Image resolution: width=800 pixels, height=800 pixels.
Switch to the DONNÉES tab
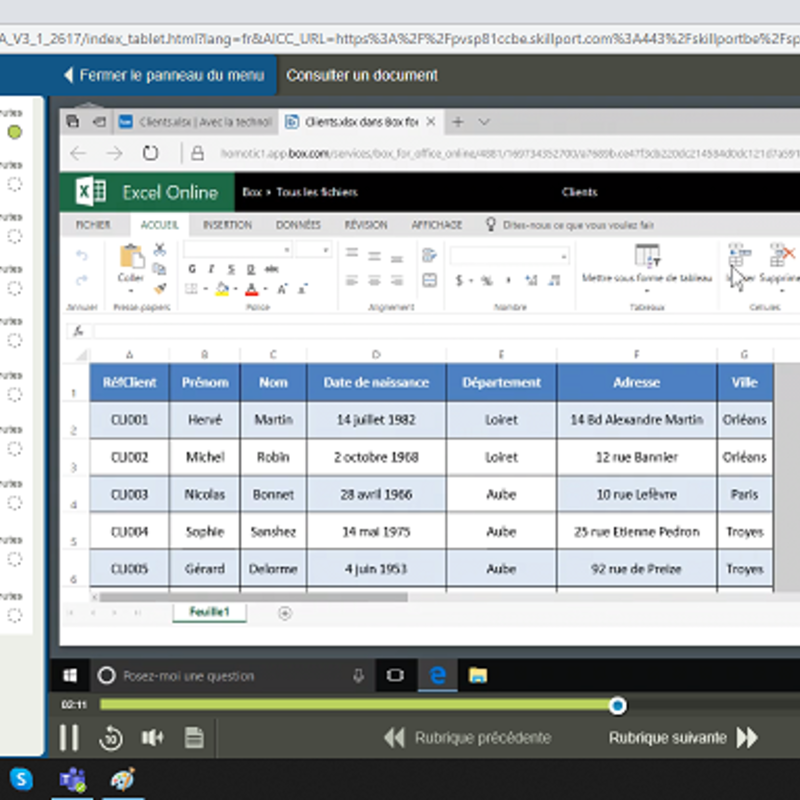[x=298, y=224]
